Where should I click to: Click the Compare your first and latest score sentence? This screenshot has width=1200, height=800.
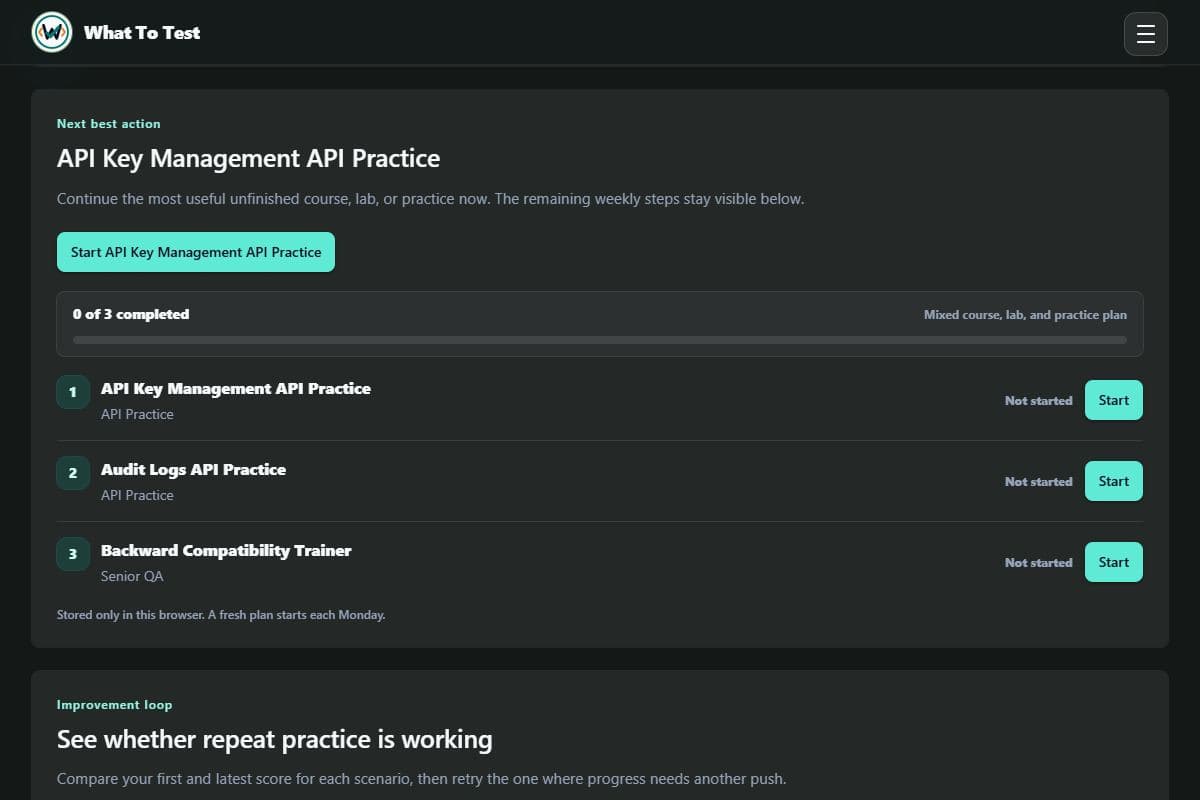click(421, 778)
